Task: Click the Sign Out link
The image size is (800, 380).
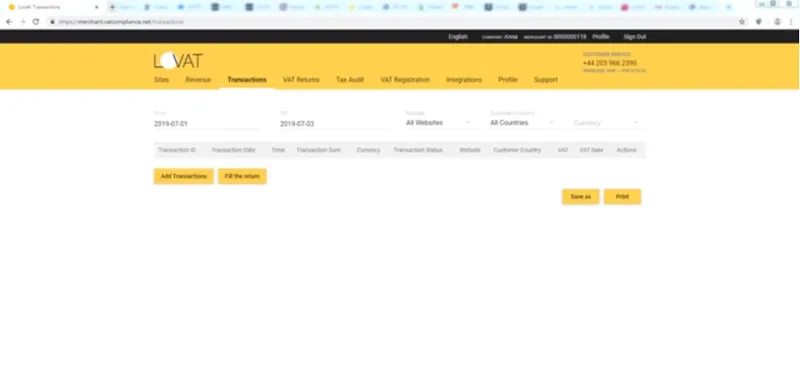Action: tap(635, 37)
